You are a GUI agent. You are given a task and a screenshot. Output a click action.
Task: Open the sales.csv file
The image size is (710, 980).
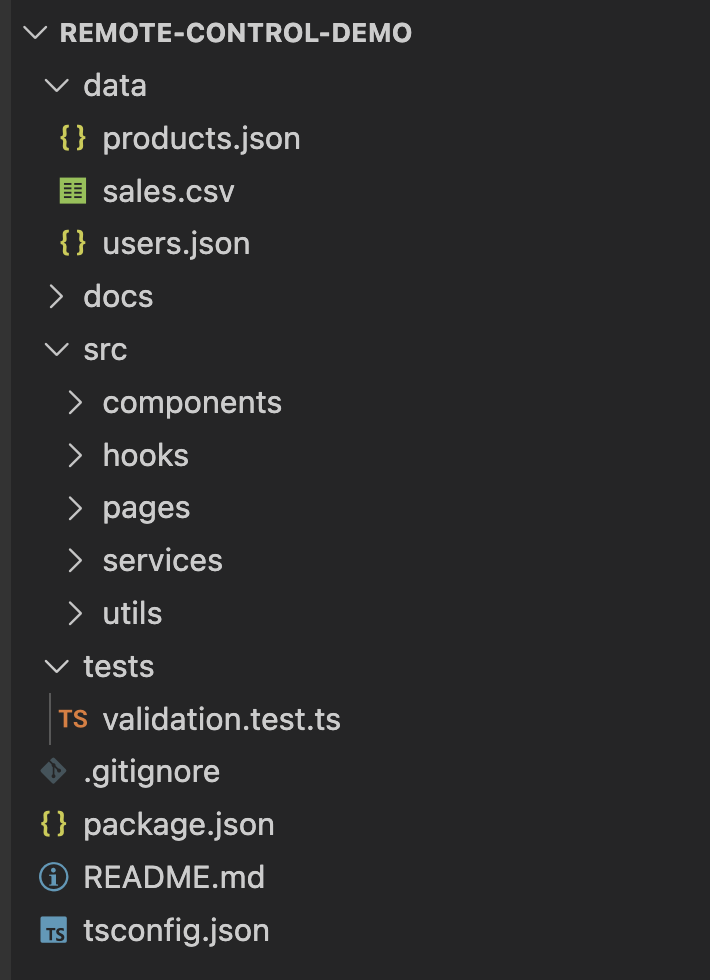click(x=168, y=191)
